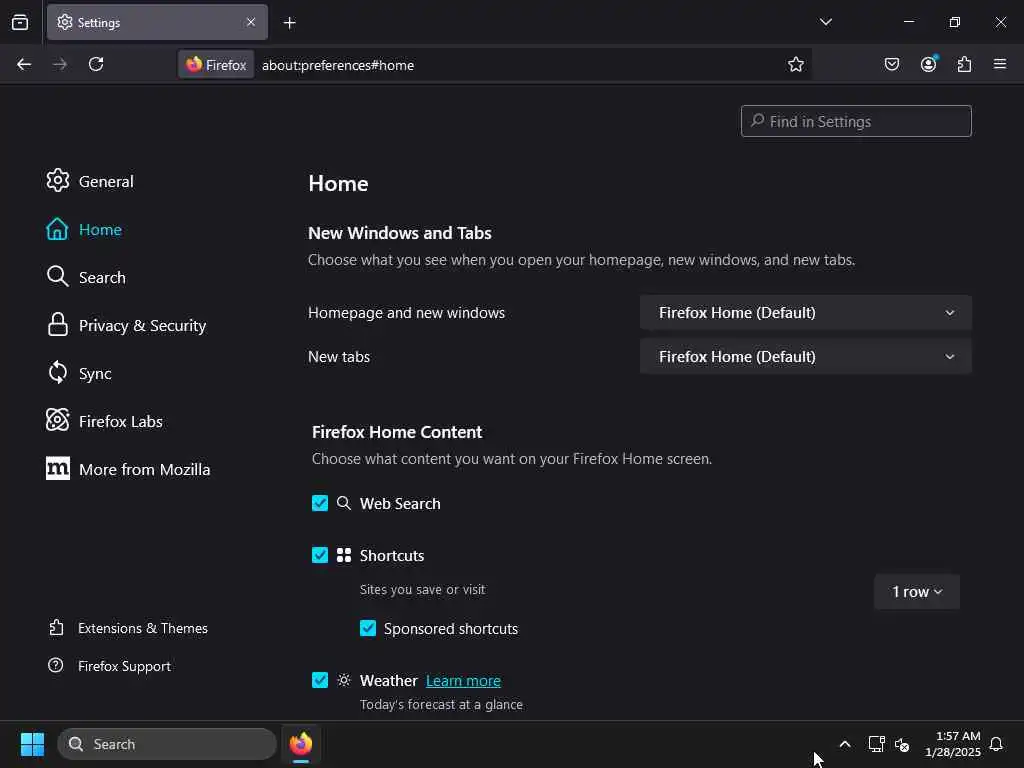Open a new tab with plus button
The image size is (1024, 768).
[x=290, y=23]
